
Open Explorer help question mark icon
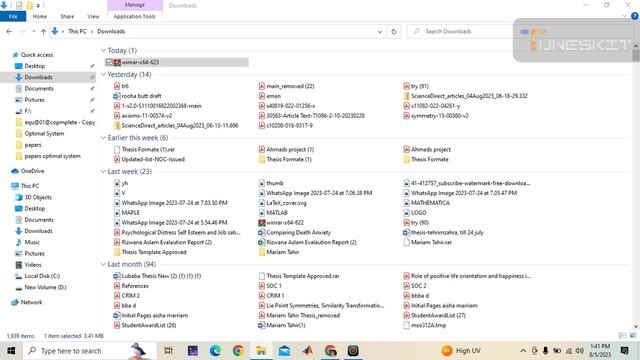pos(635,16)
